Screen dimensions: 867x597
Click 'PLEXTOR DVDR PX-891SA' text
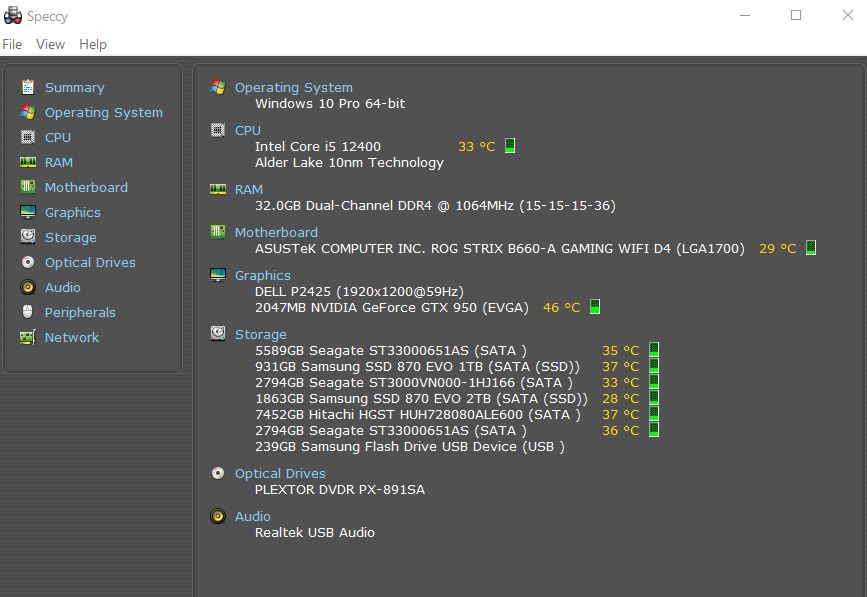pyautogui.click(x=340, y=489)
